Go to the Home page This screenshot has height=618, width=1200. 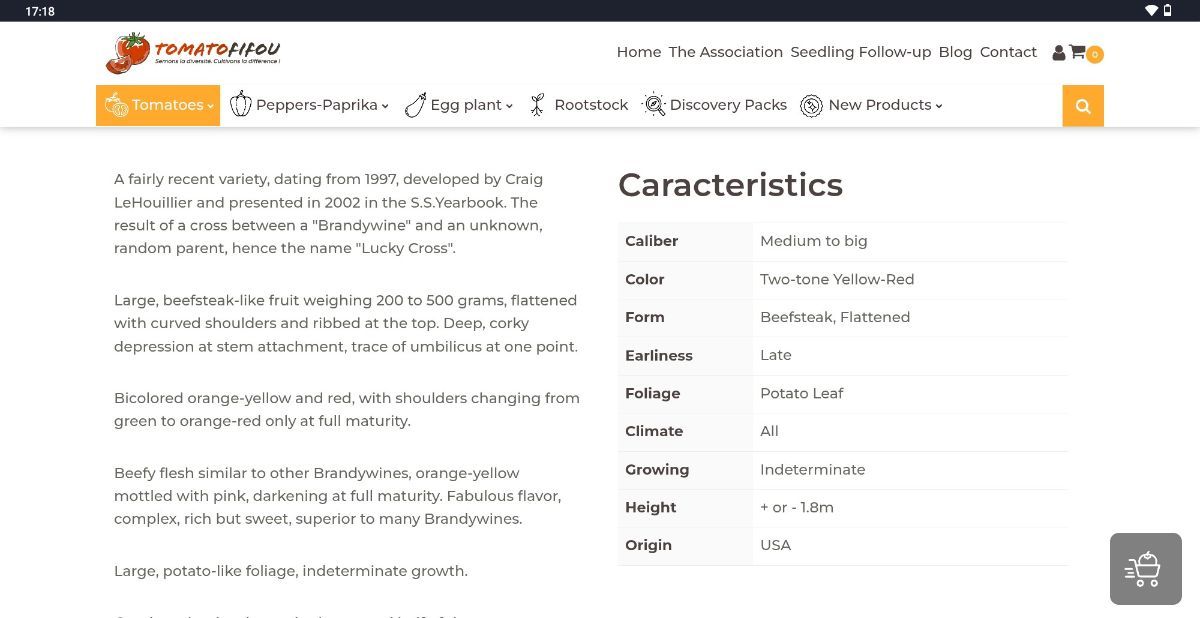pyautogui.click(x=639, y=52)
